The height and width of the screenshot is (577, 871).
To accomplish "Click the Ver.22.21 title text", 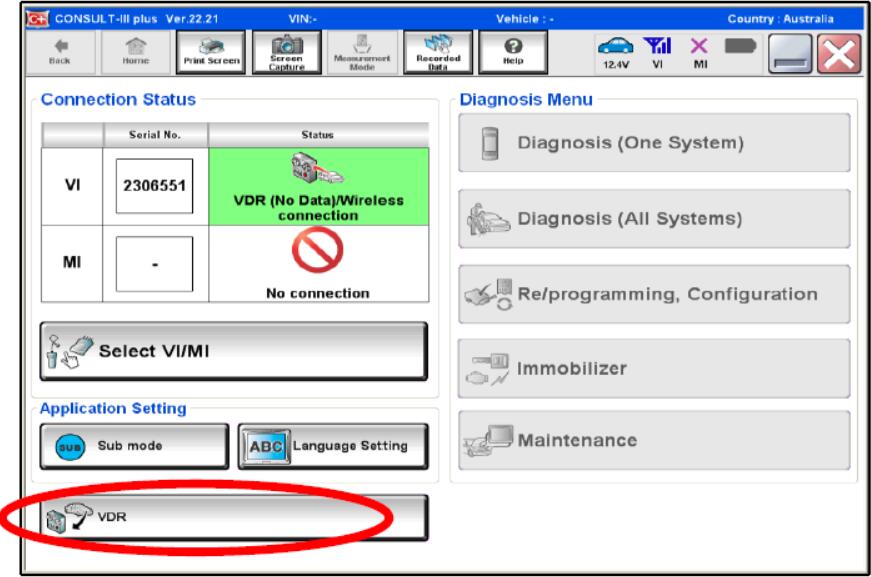I will pos(192,19).
